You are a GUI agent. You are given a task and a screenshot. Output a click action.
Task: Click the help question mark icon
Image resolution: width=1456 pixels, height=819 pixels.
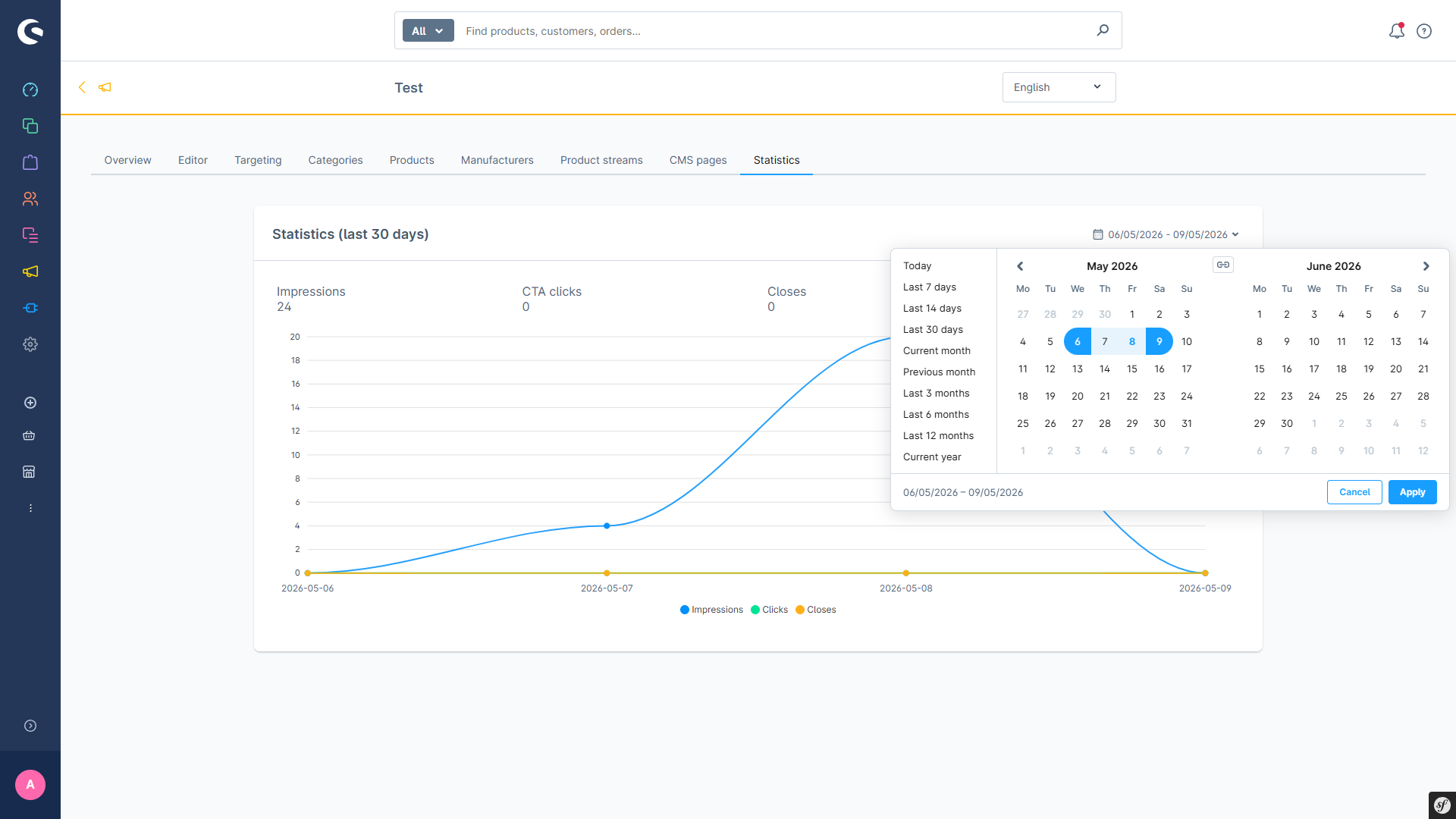pos(1424,31)
